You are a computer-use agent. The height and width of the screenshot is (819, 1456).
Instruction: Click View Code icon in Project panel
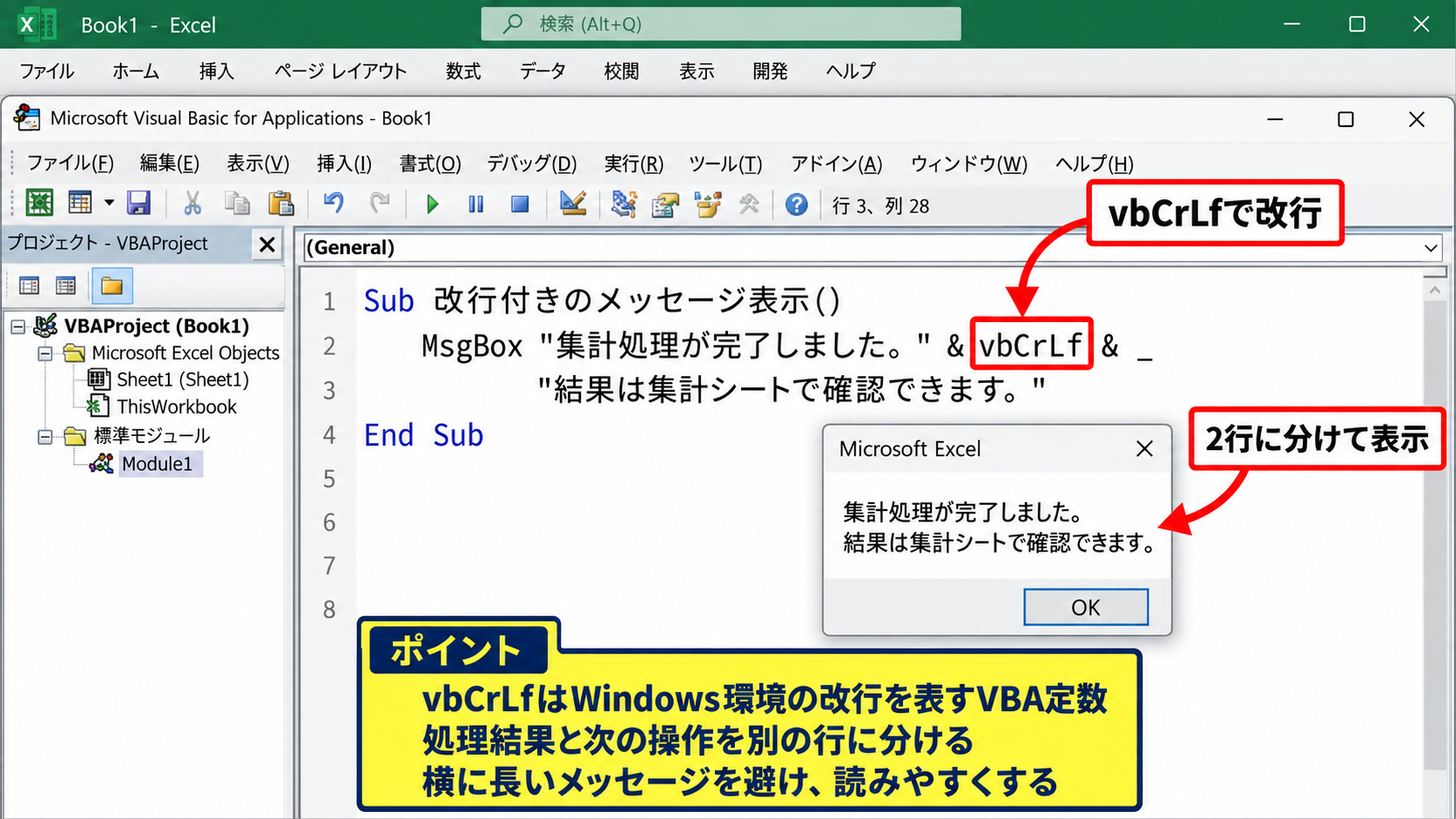[x=30, y=285]
